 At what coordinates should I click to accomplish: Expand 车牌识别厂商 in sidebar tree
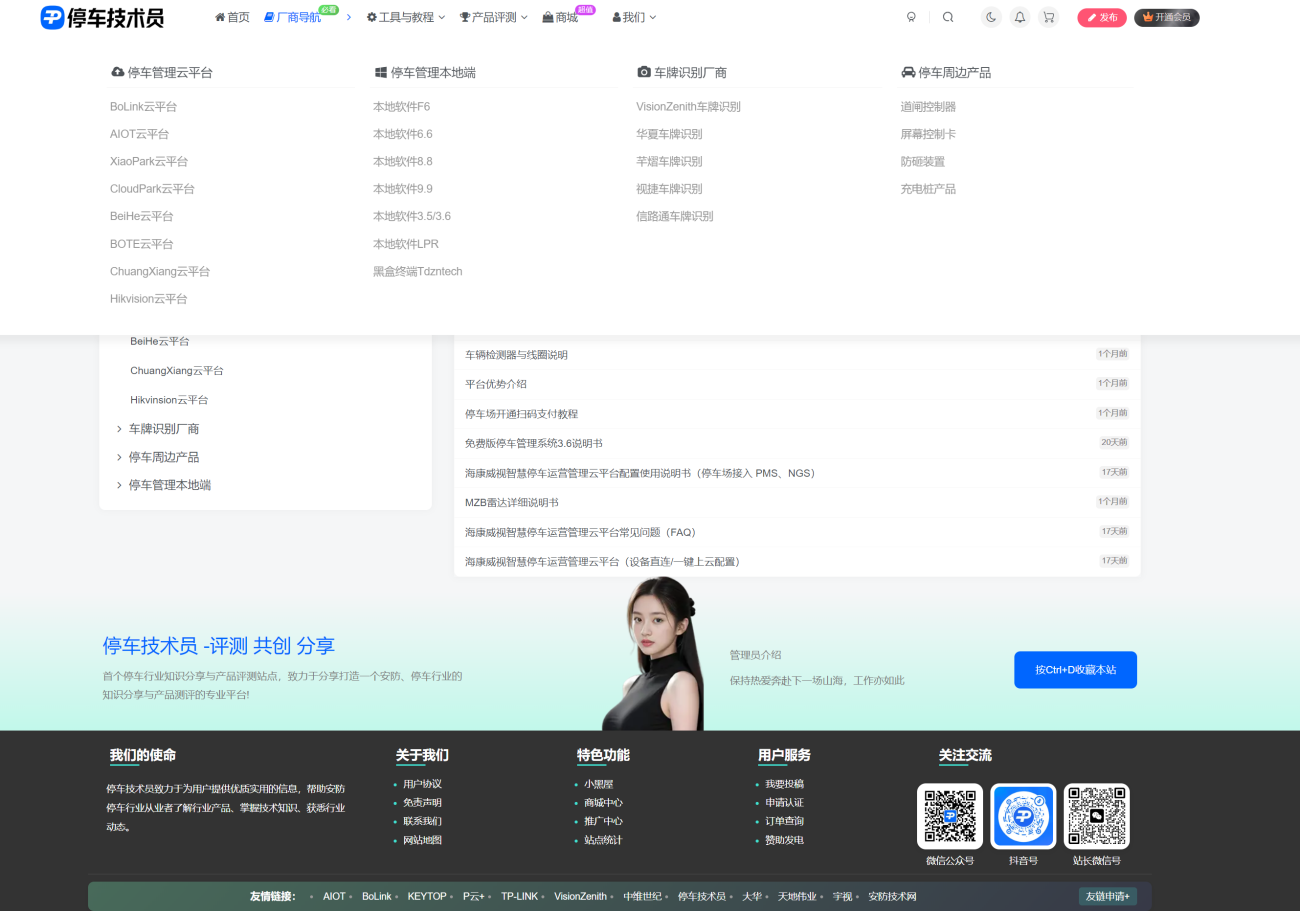(x=163, y=429)
